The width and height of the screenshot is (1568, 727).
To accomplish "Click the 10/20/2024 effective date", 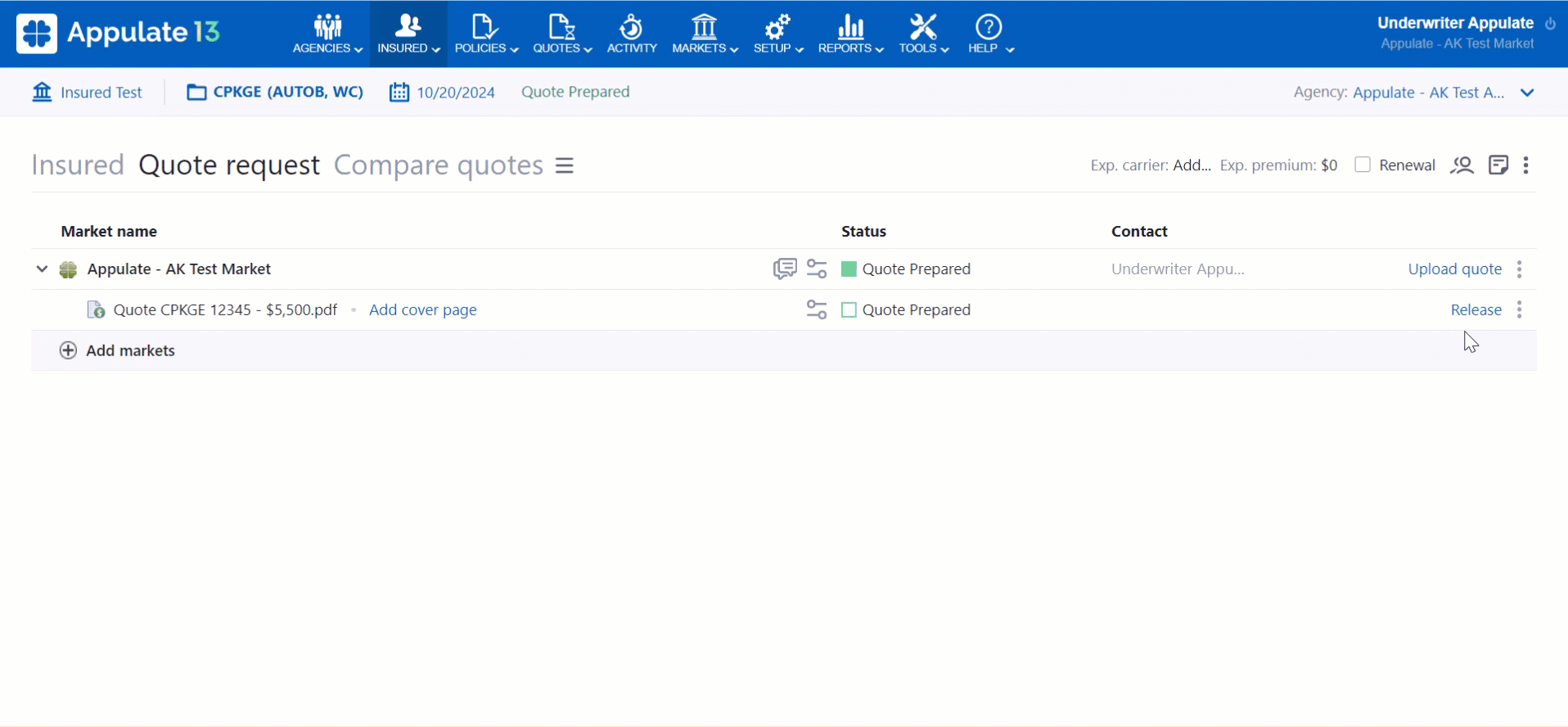I will point(455,93).
